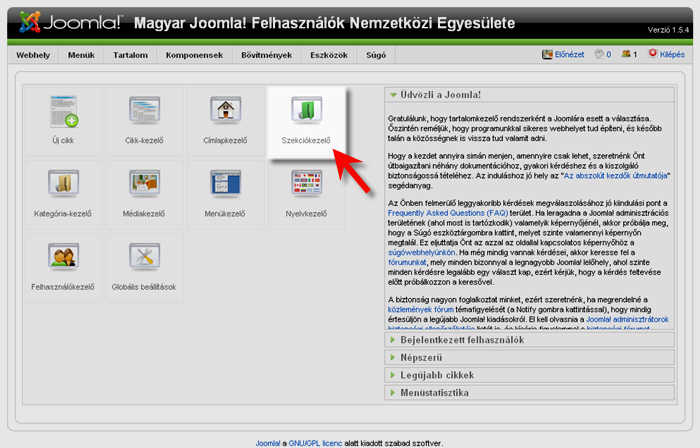The image size is (700, 448).
Task: Open the Komponensek menu
Action: point(194,55)
